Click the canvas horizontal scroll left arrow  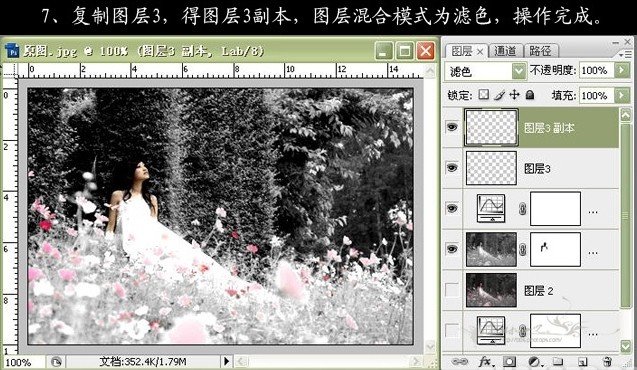coord(241,361)
